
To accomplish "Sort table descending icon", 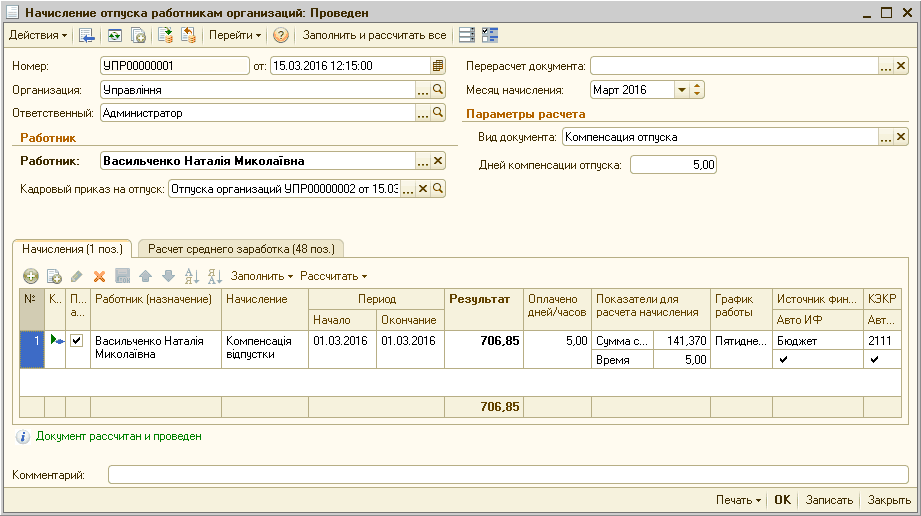I will (x=215, y=276).
